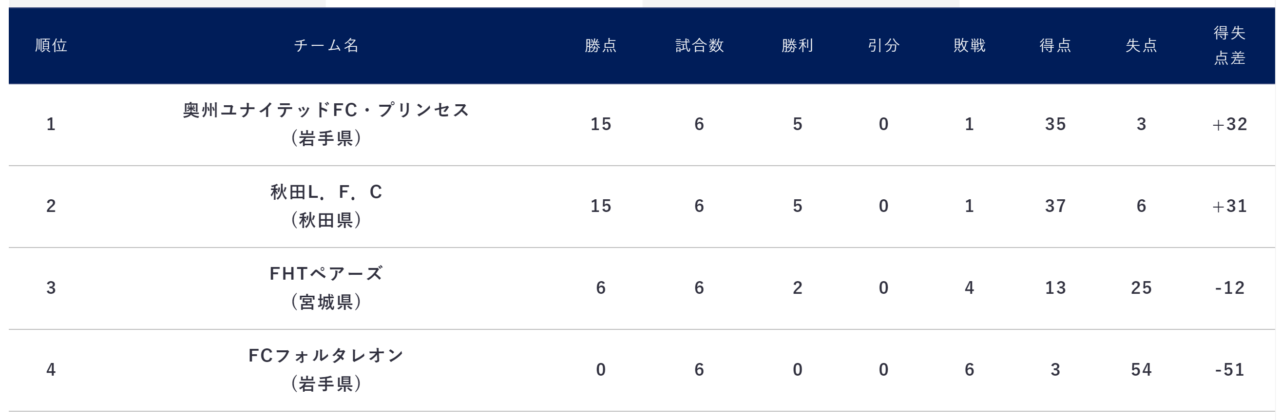The height and width of the screenshot is (420, 1280).
Task: Select the 得点 column header
Action: 1055,46
